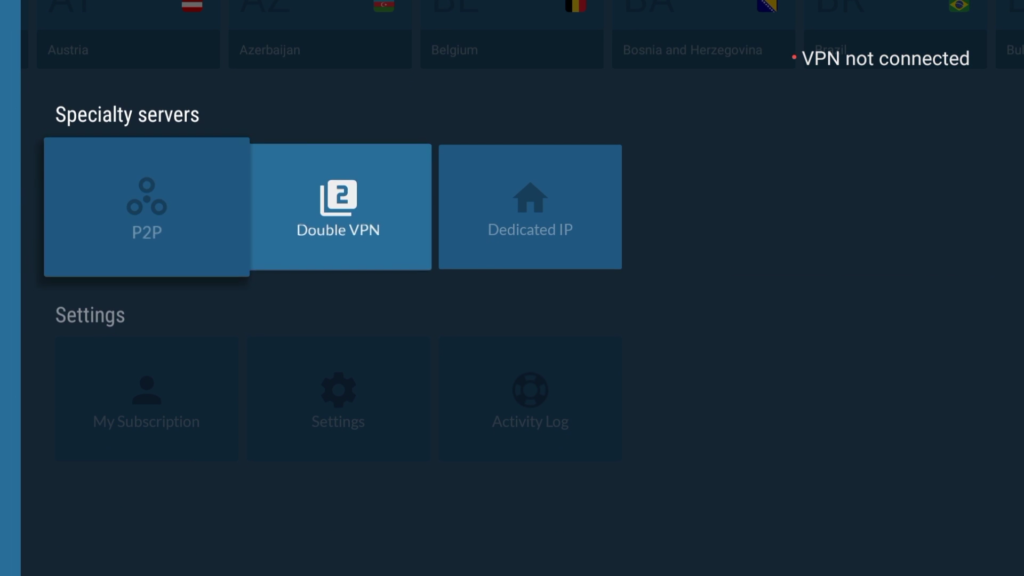Screen dimensions: 1024x576
Task: Choose the Dedicated IP server tile
Action: (530, 207)
